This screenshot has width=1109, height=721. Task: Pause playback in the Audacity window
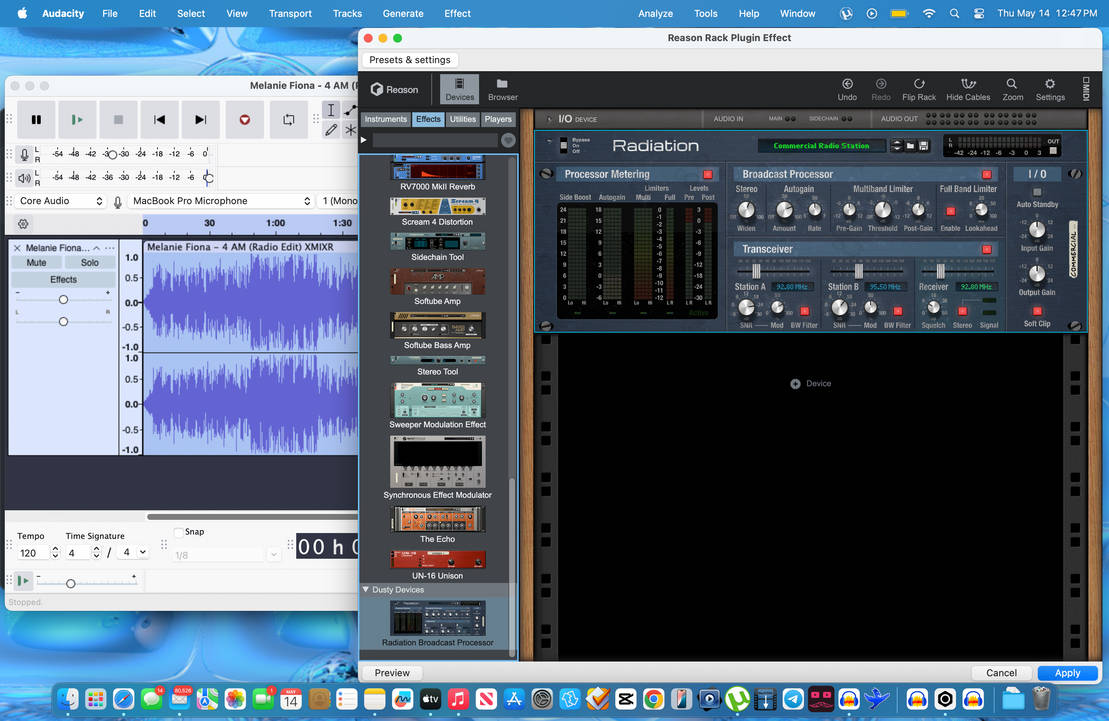pyautogui.click(x=36, y=120)
